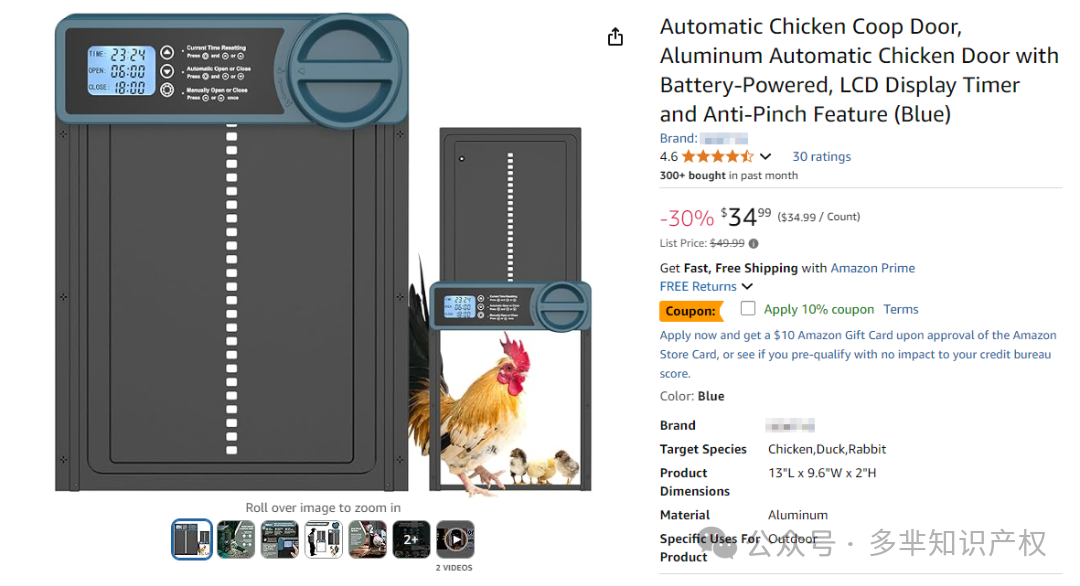Click the orange Coupon badge
This screenshot has width=1080, height=586.
pyautogui.click(x=690, y=311)
